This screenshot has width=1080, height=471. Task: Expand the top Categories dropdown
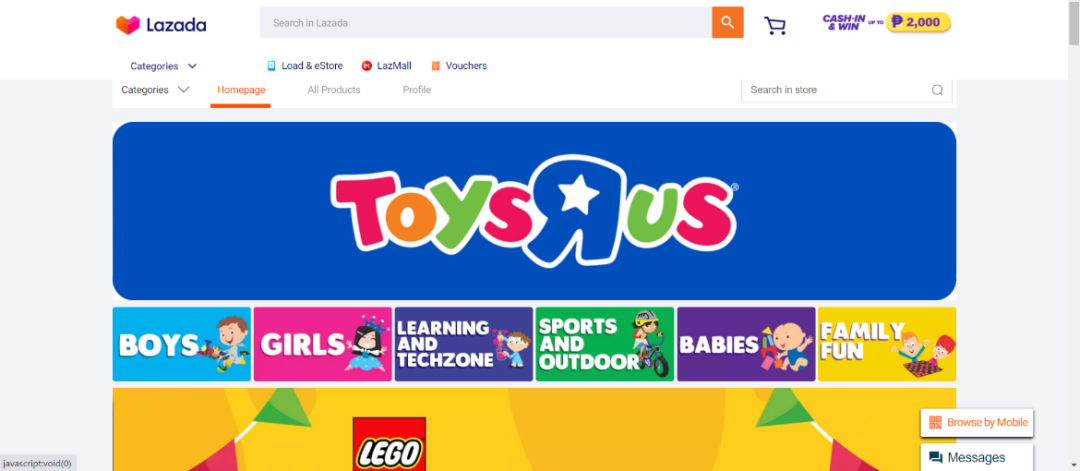click(164, 66)
